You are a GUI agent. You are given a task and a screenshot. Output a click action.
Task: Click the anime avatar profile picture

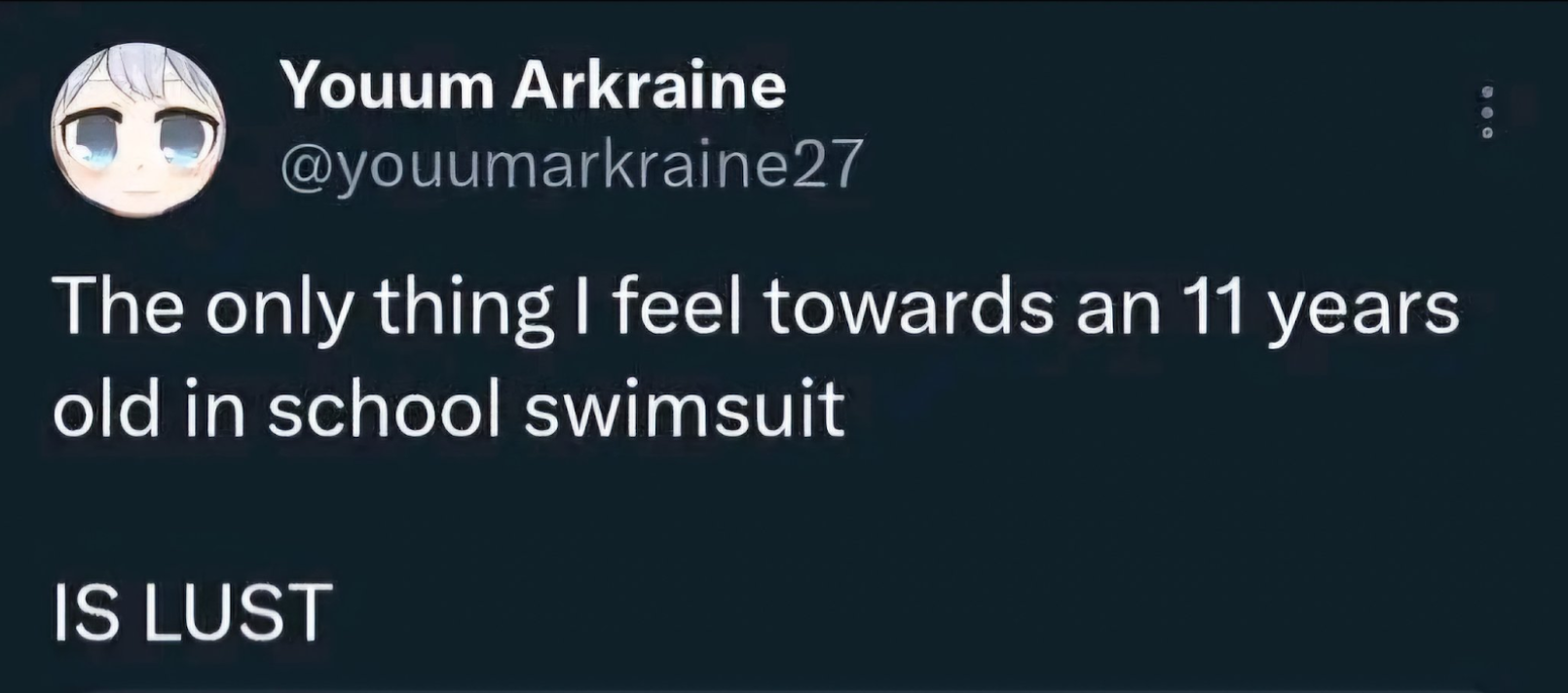coord(137,129)
